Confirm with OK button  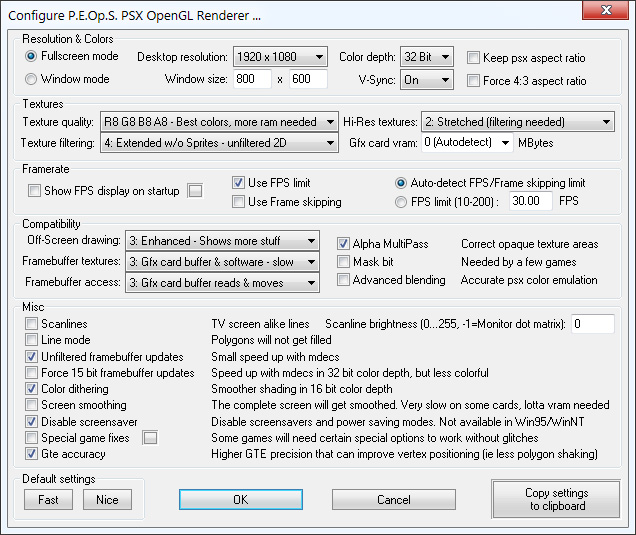pos(241,499)
